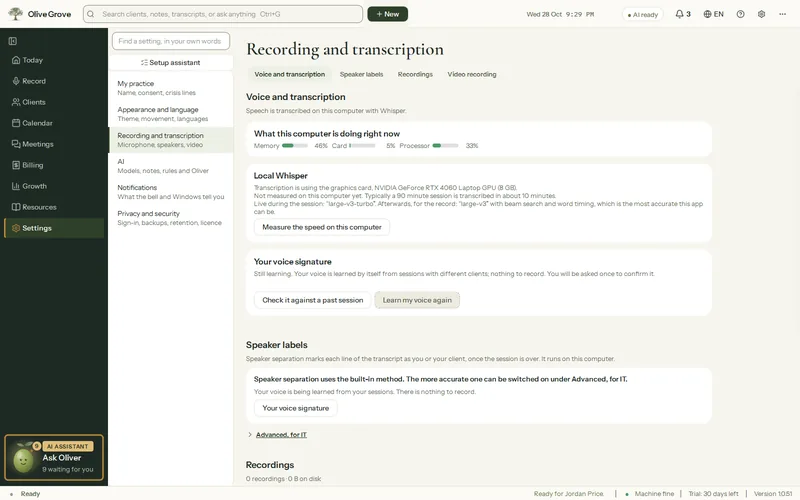The width and height of the screenshot is (800, 500).
Task: Select Settings in the sidebar
Action: pyautogui.click(x=54, y=228)
